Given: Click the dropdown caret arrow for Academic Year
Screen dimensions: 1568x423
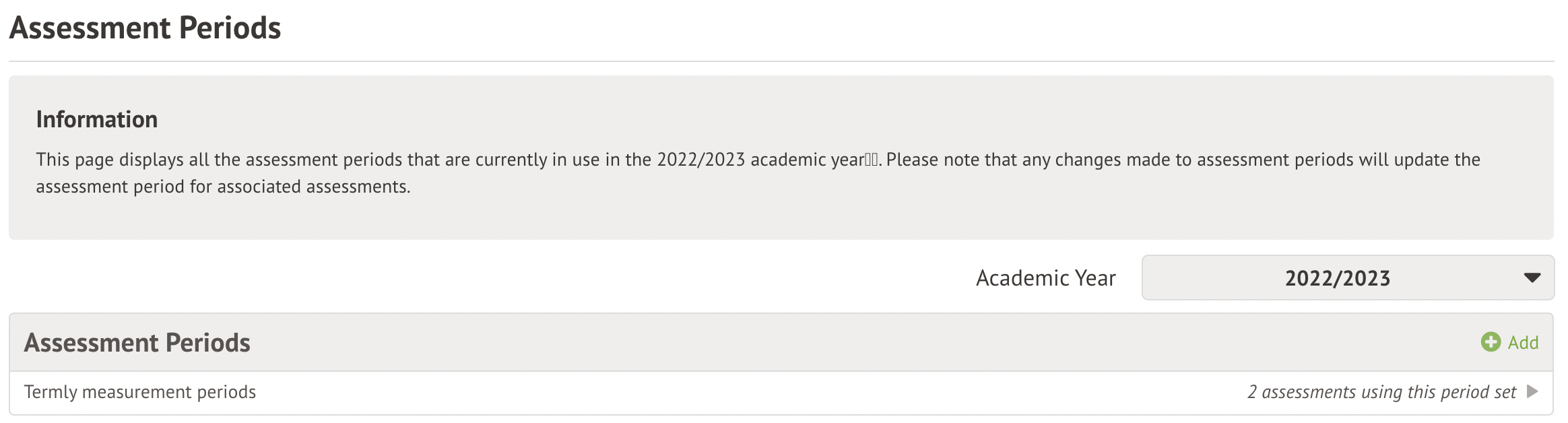Looking at the screenshot, I should click(1532, 278).
